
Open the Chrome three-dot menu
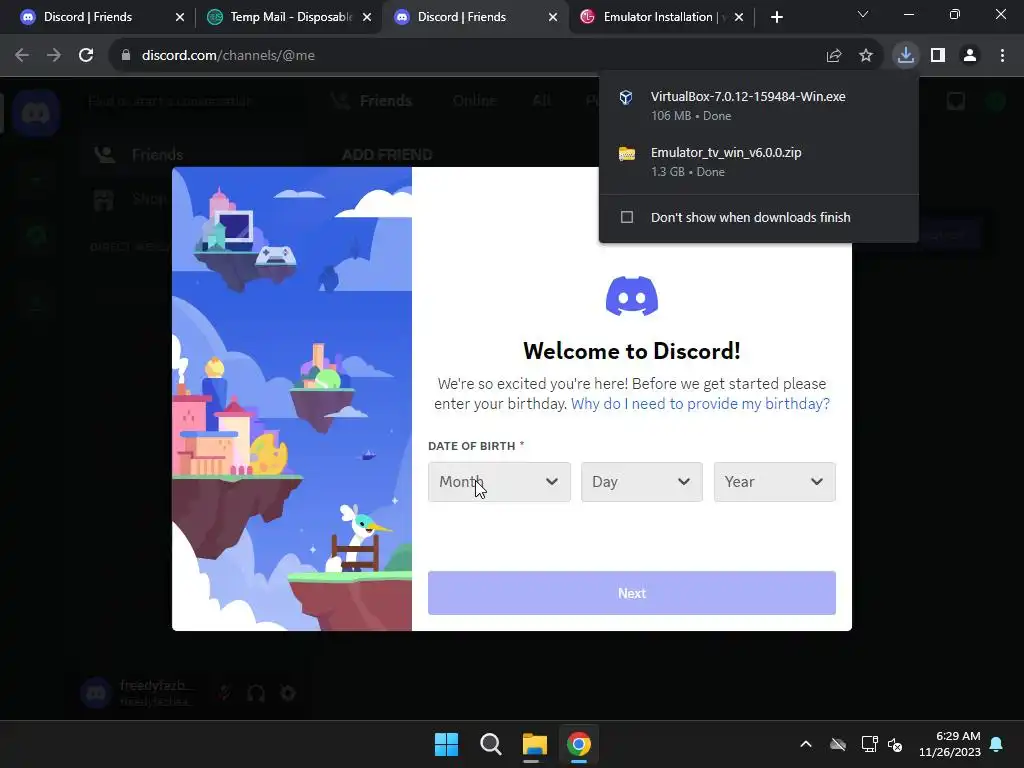pos(1002,55)
